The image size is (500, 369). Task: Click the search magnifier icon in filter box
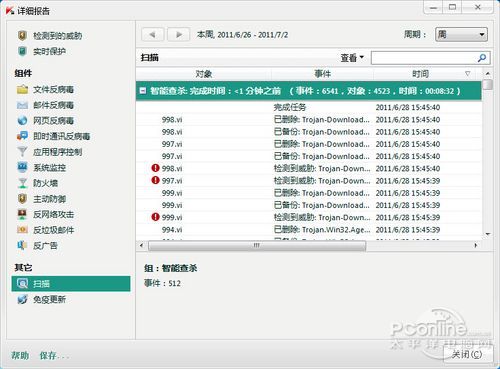[x=482, y=58]
